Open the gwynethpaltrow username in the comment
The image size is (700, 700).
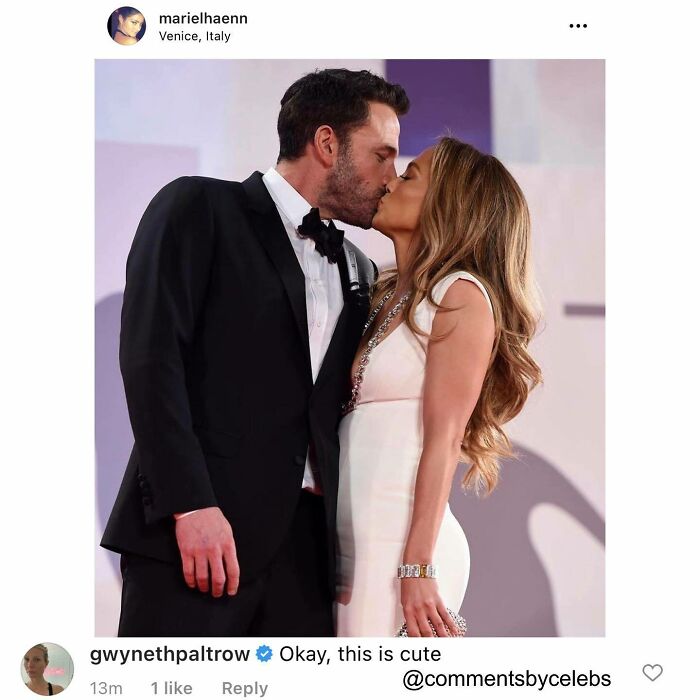point(170,655)
